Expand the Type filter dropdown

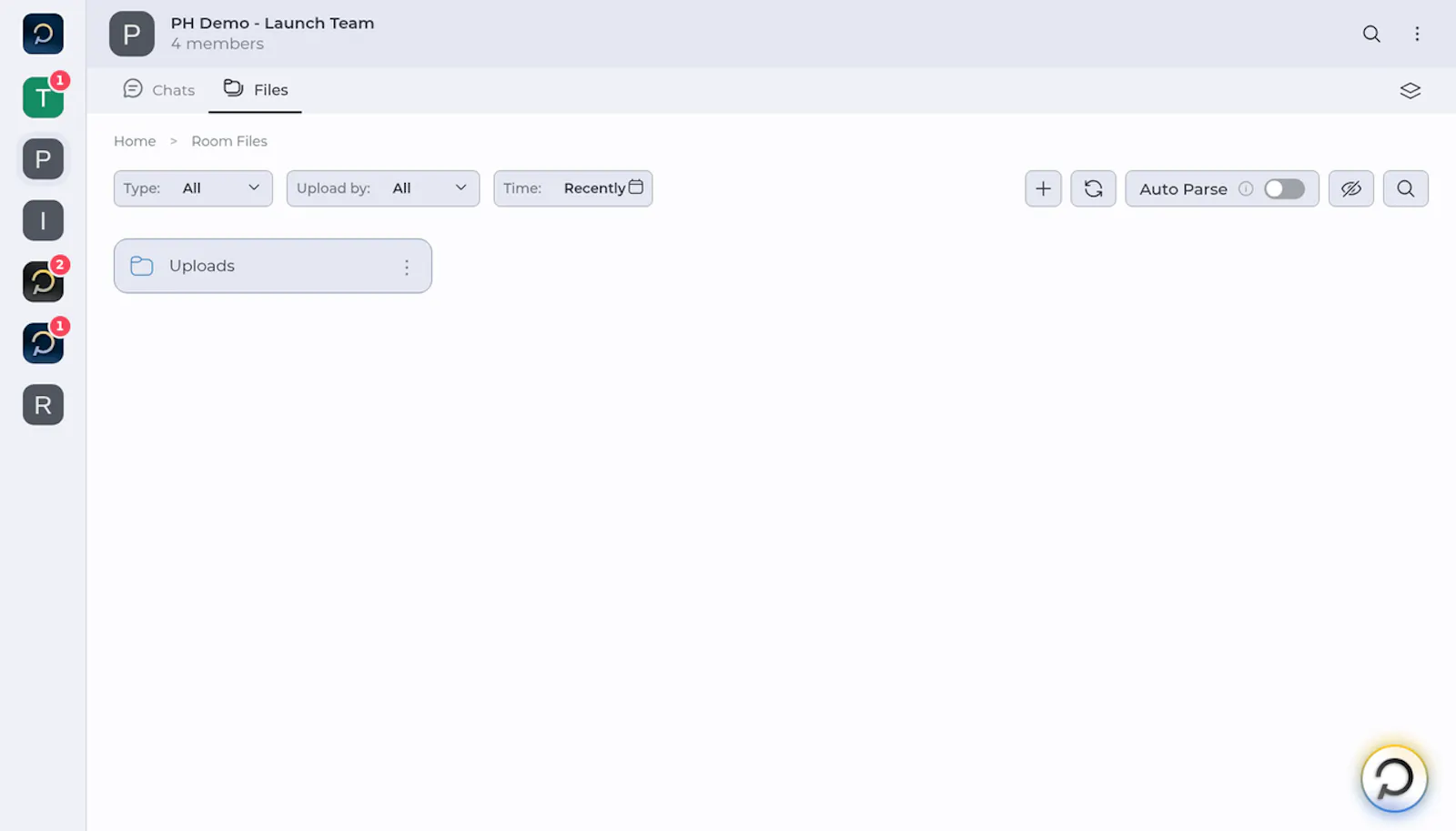(193, 188)
